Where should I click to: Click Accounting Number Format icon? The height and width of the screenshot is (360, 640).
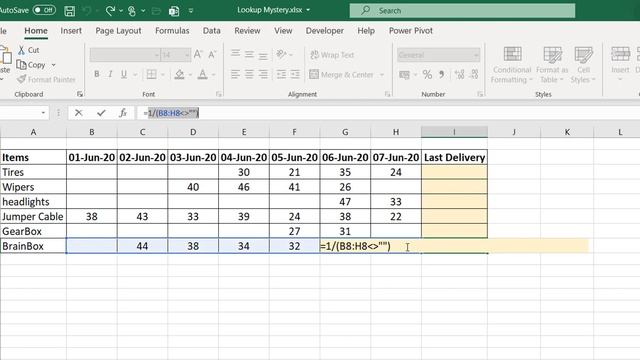coord(404,74)
